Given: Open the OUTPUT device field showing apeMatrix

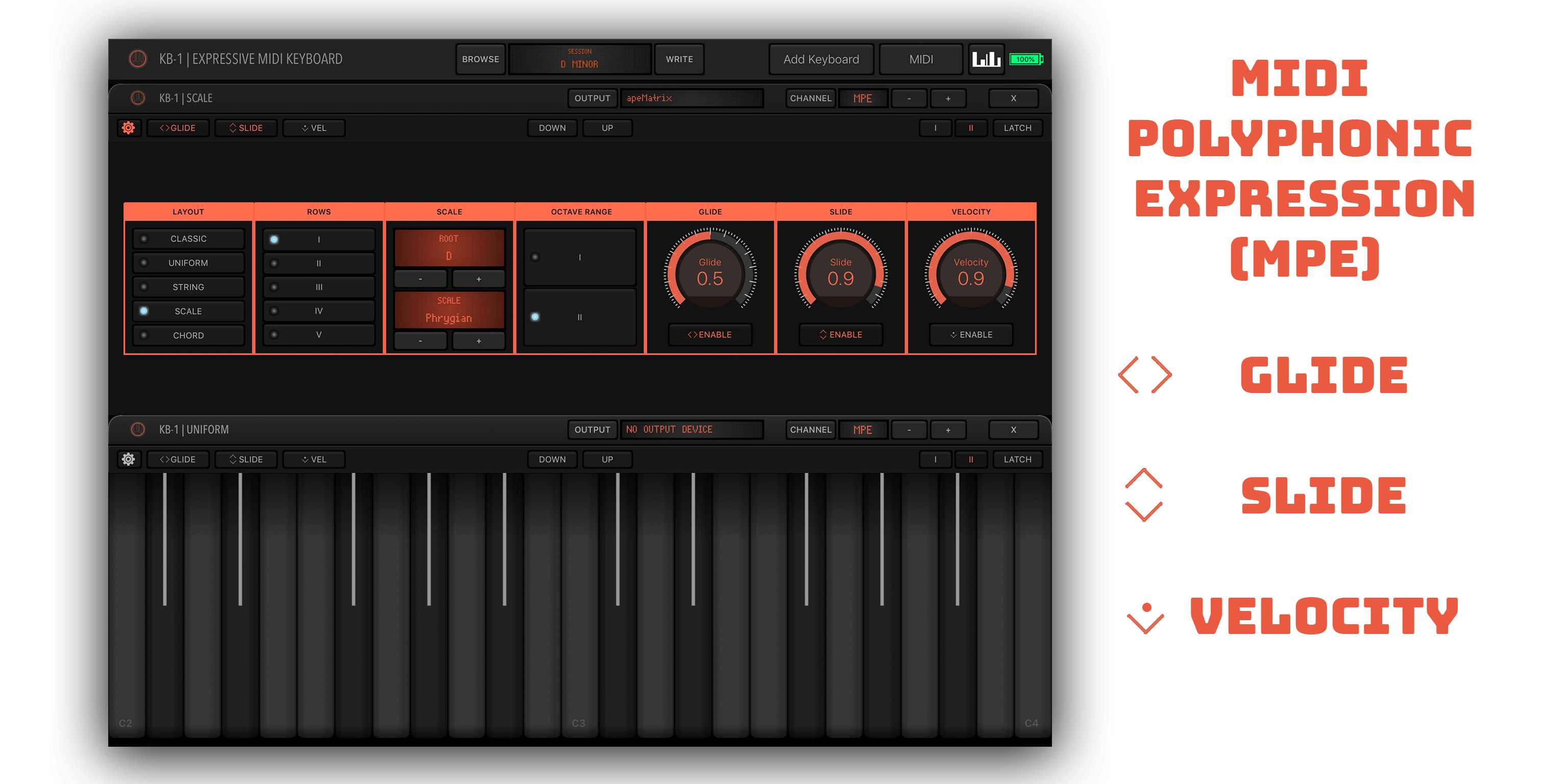Looking at the screenshot, I should [x=692, y=98].
